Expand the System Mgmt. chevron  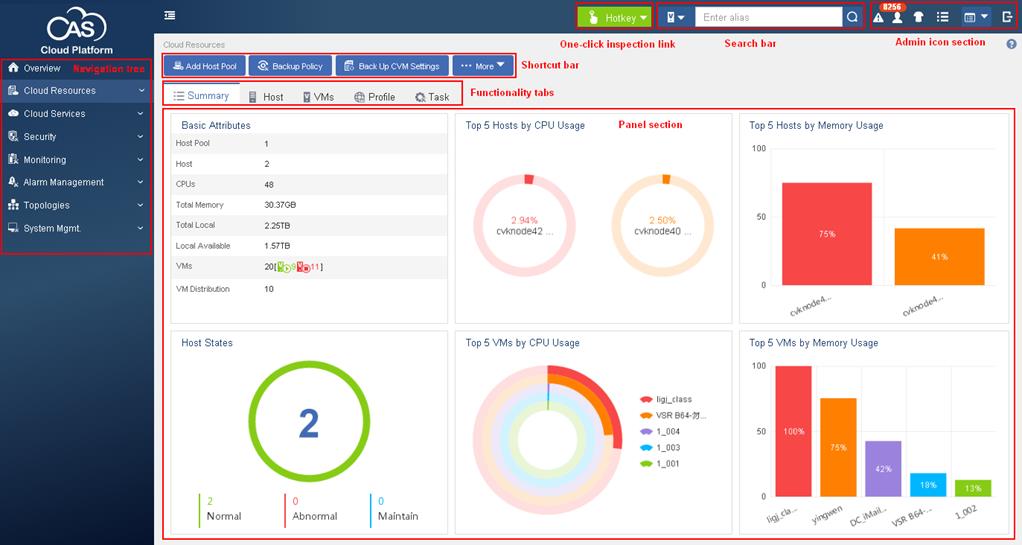(x=141, y=228)
